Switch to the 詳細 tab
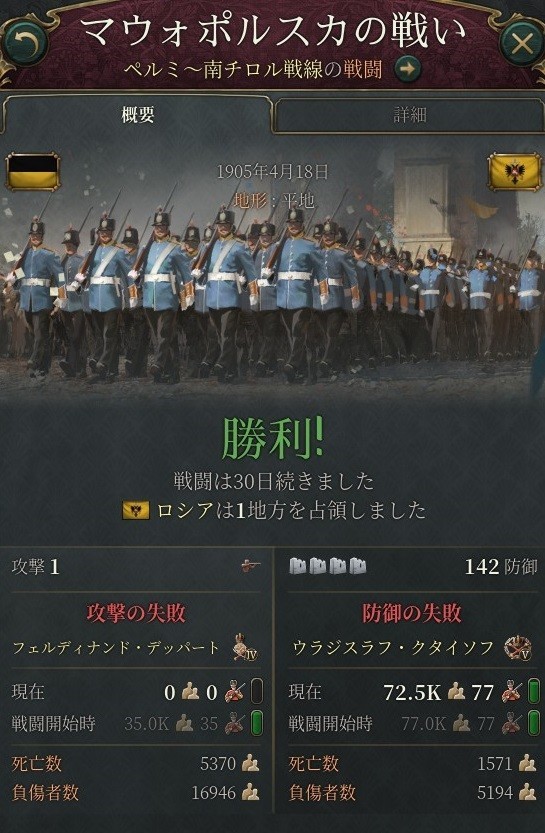This screenshot has height=833, width=545. click(x=410, y=115)
